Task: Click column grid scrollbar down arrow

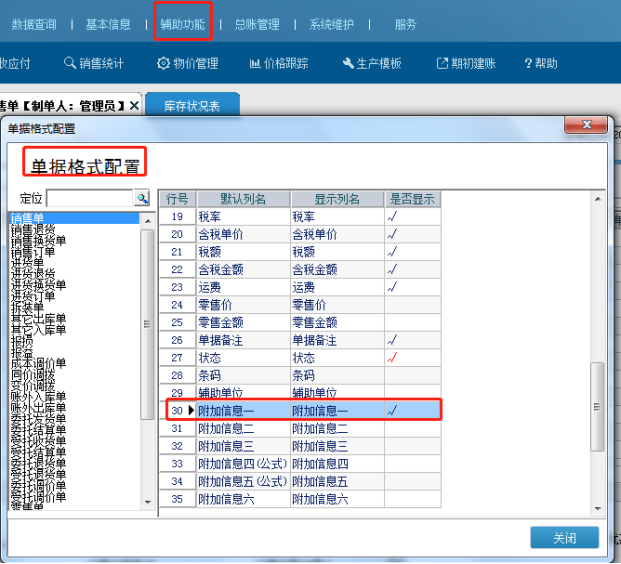Action: click(598, 509)
